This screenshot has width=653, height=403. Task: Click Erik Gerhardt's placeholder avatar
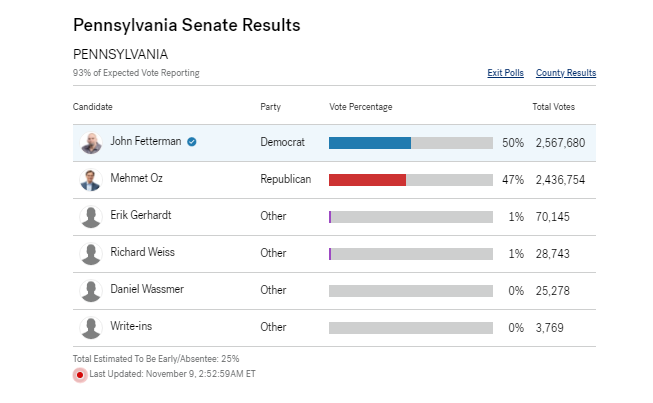(91, 217)
